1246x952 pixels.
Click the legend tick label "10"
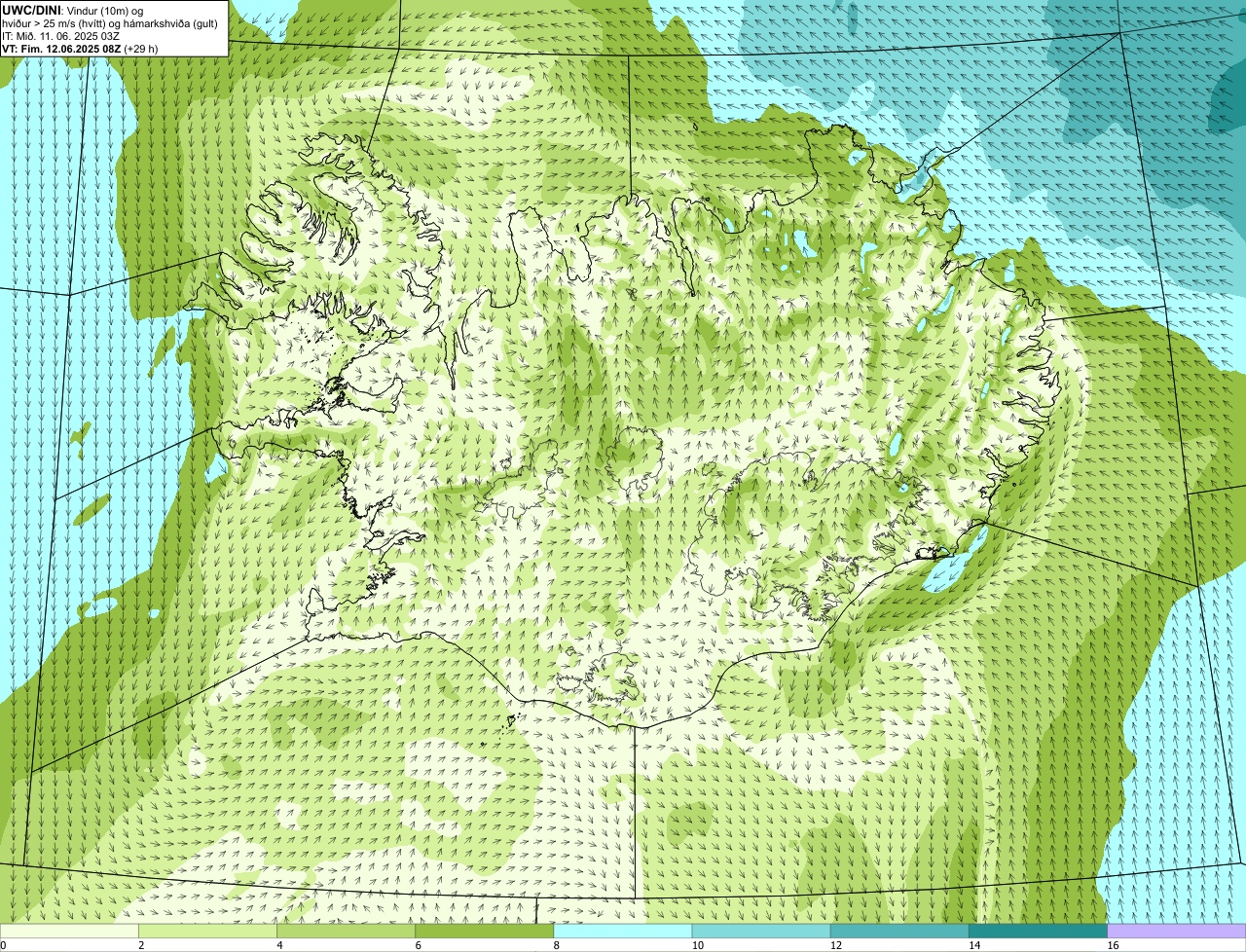point(698,945)
